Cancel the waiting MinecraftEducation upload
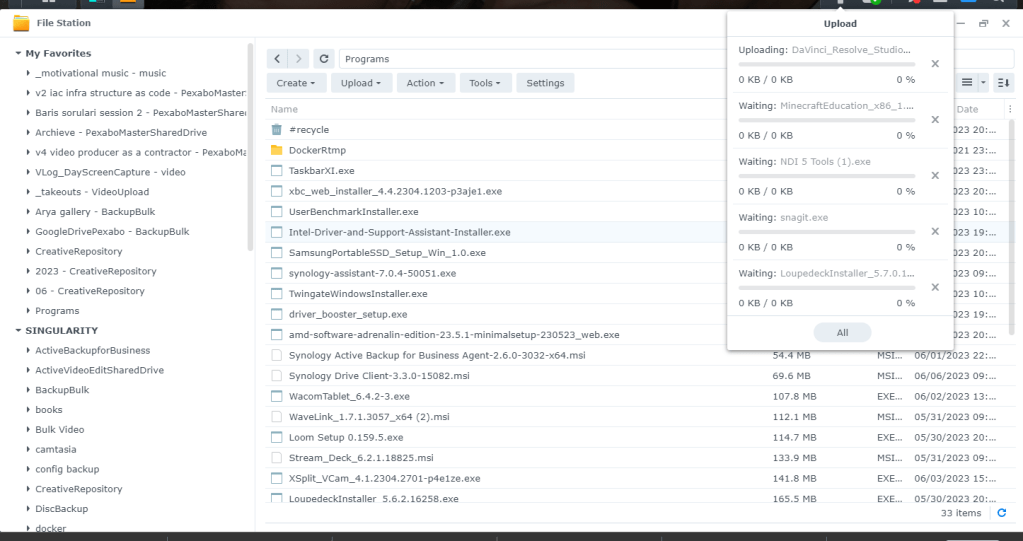This screenshot has height=541, width=1023. click(x=935, y=119)
